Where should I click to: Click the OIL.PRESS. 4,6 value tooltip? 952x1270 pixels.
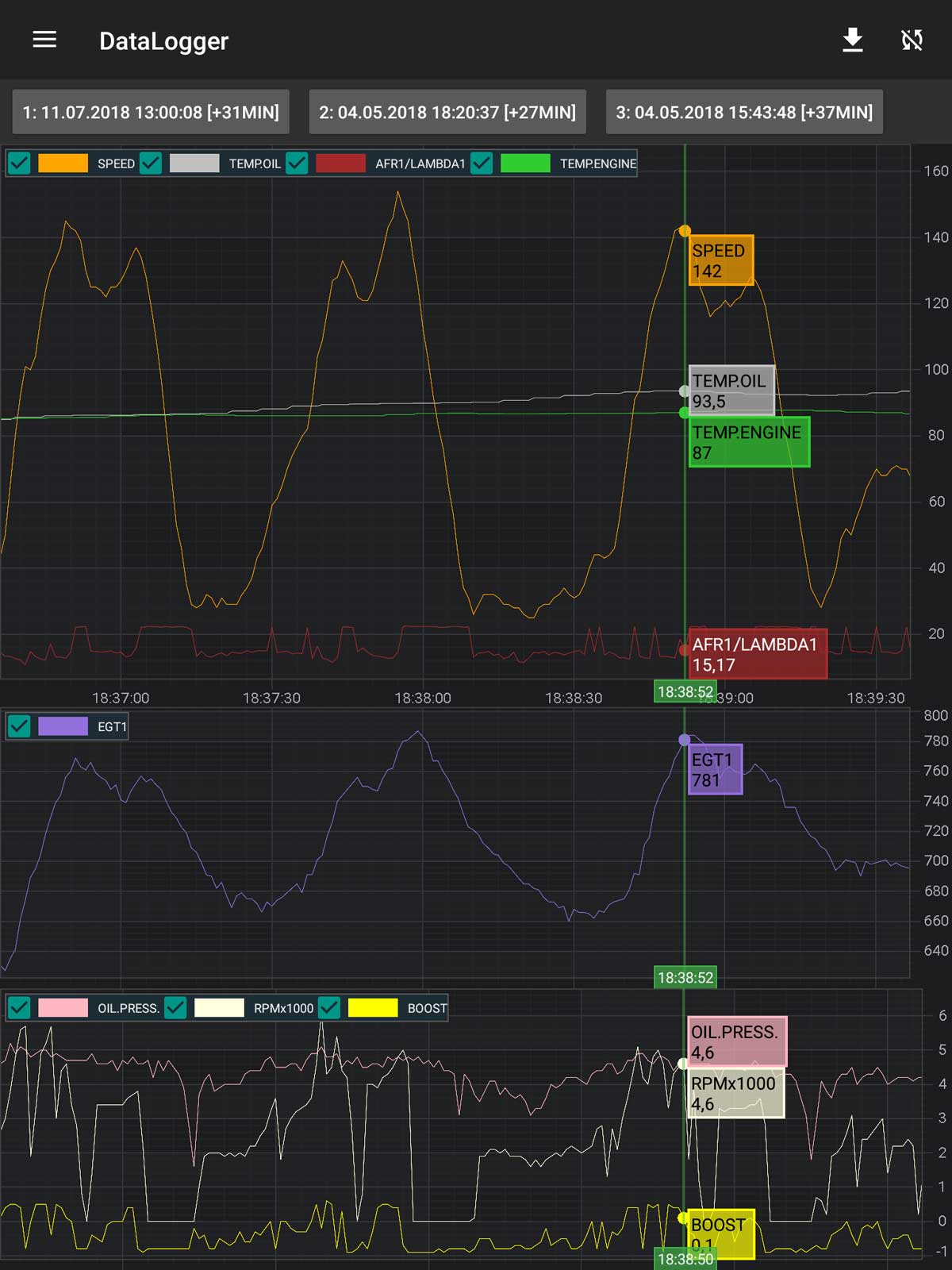point(737,1041)
